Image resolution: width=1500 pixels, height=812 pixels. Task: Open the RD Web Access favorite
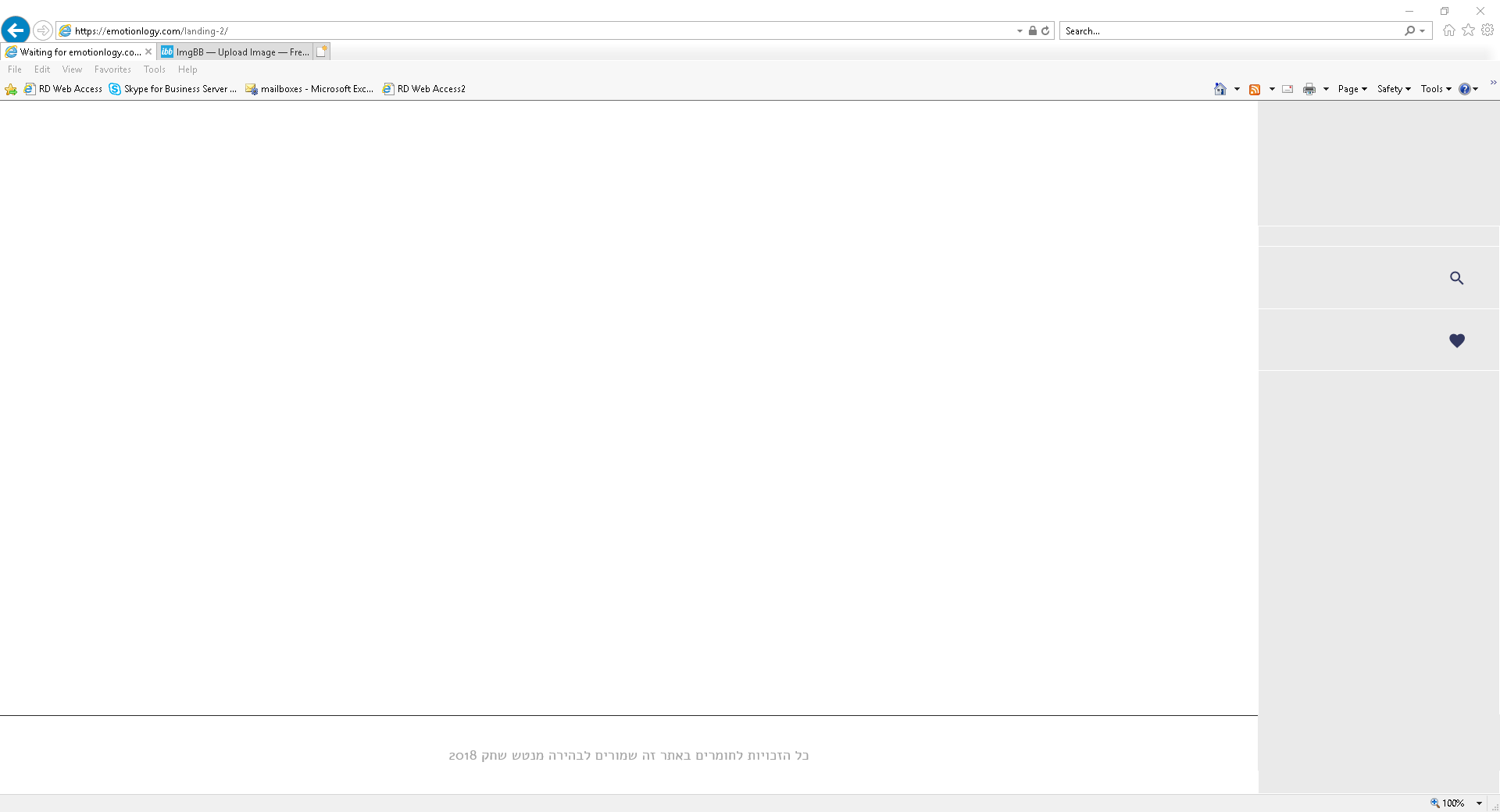tap(63, 89)
